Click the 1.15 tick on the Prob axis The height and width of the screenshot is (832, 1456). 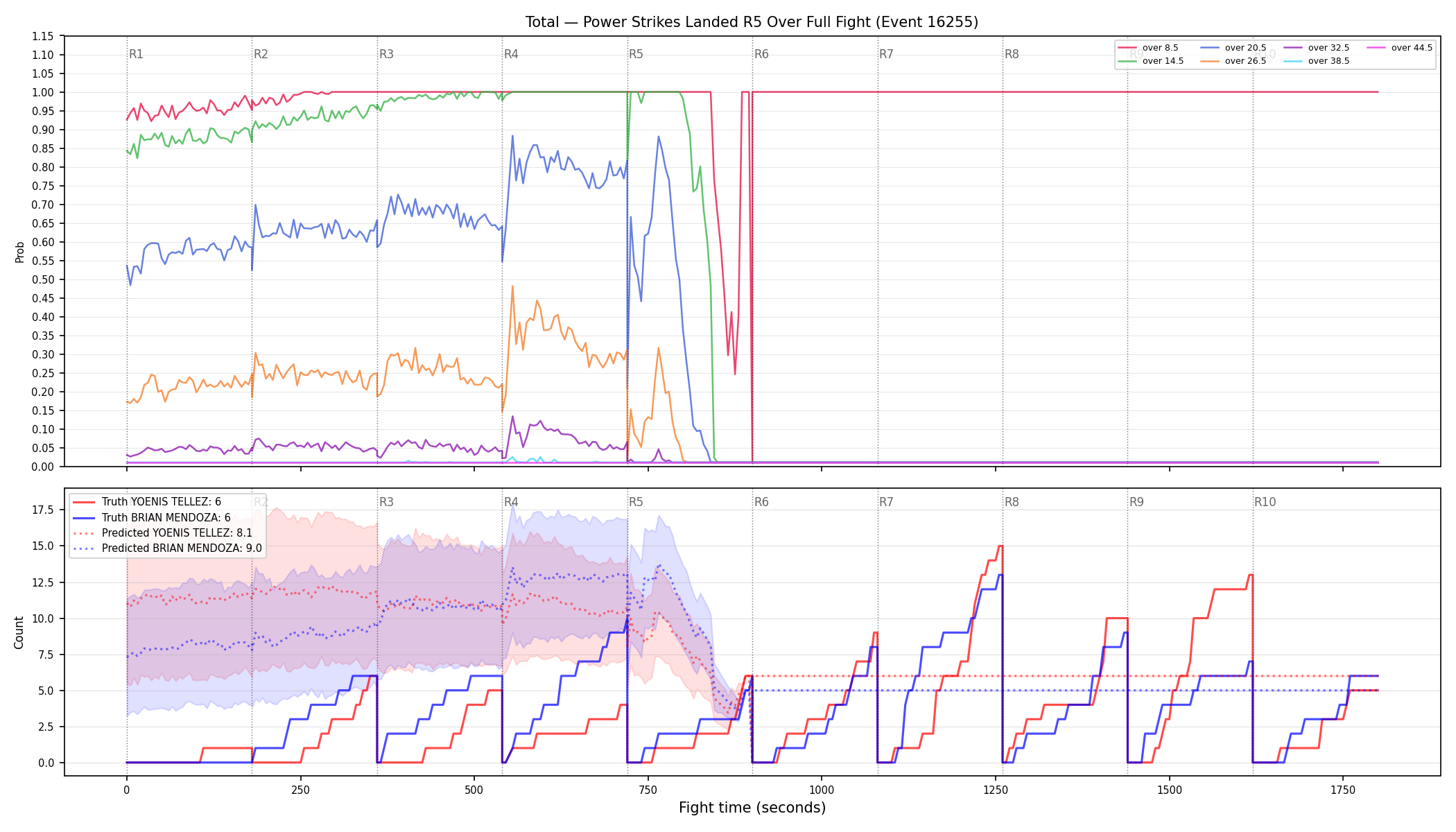42,37
